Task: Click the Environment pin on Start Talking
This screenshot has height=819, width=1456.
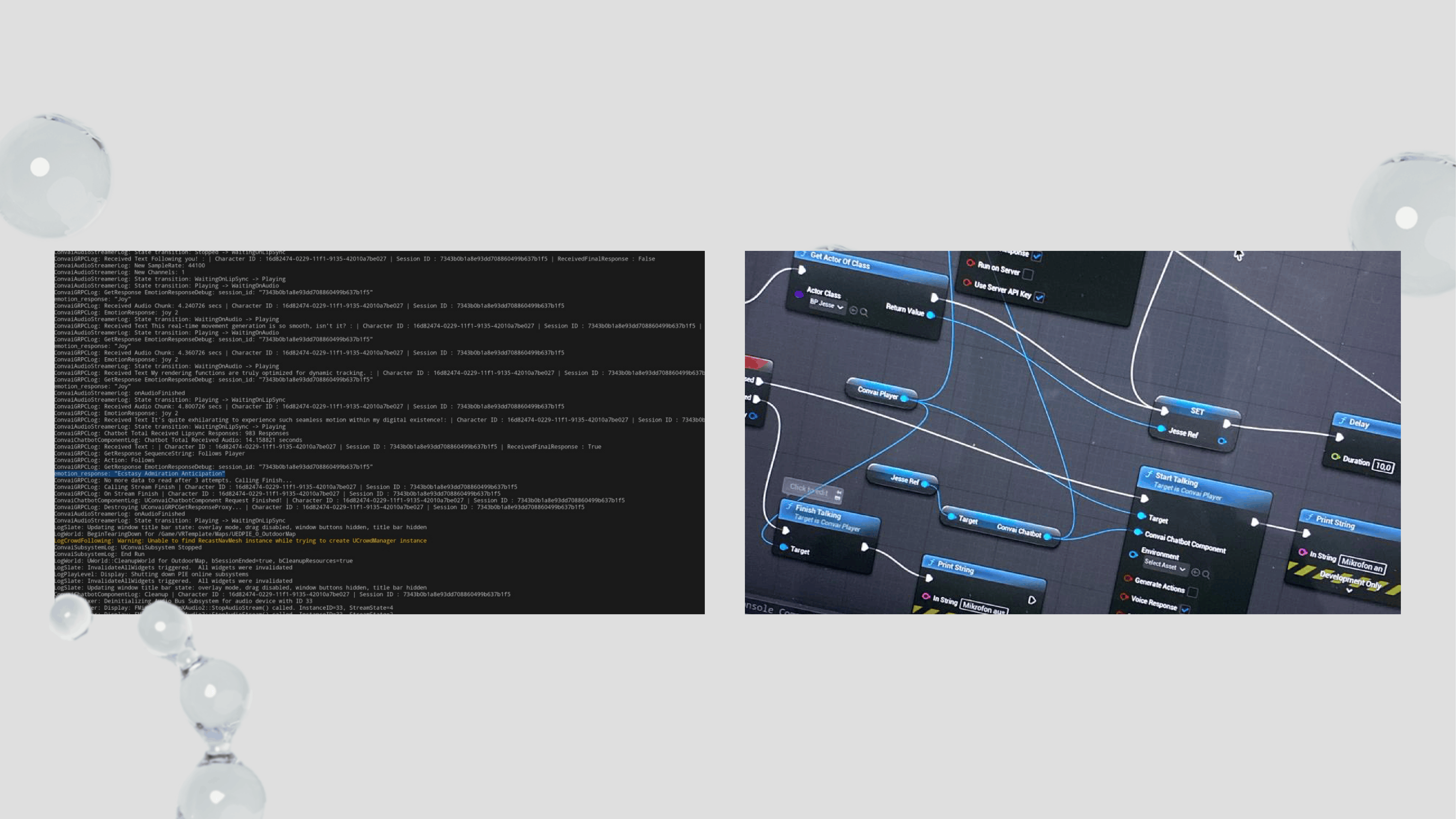Action: pos(1133,554)
